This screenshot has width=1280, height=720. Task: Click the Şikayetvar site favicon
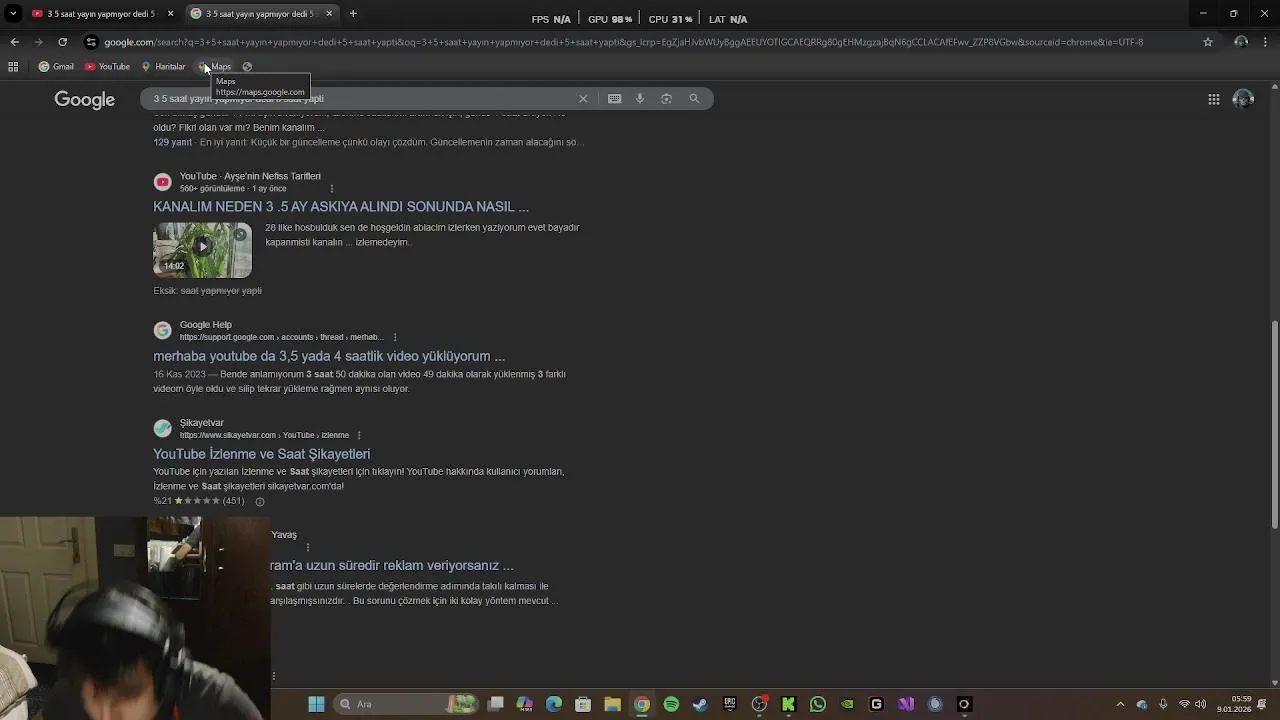(x=162, y=429)
